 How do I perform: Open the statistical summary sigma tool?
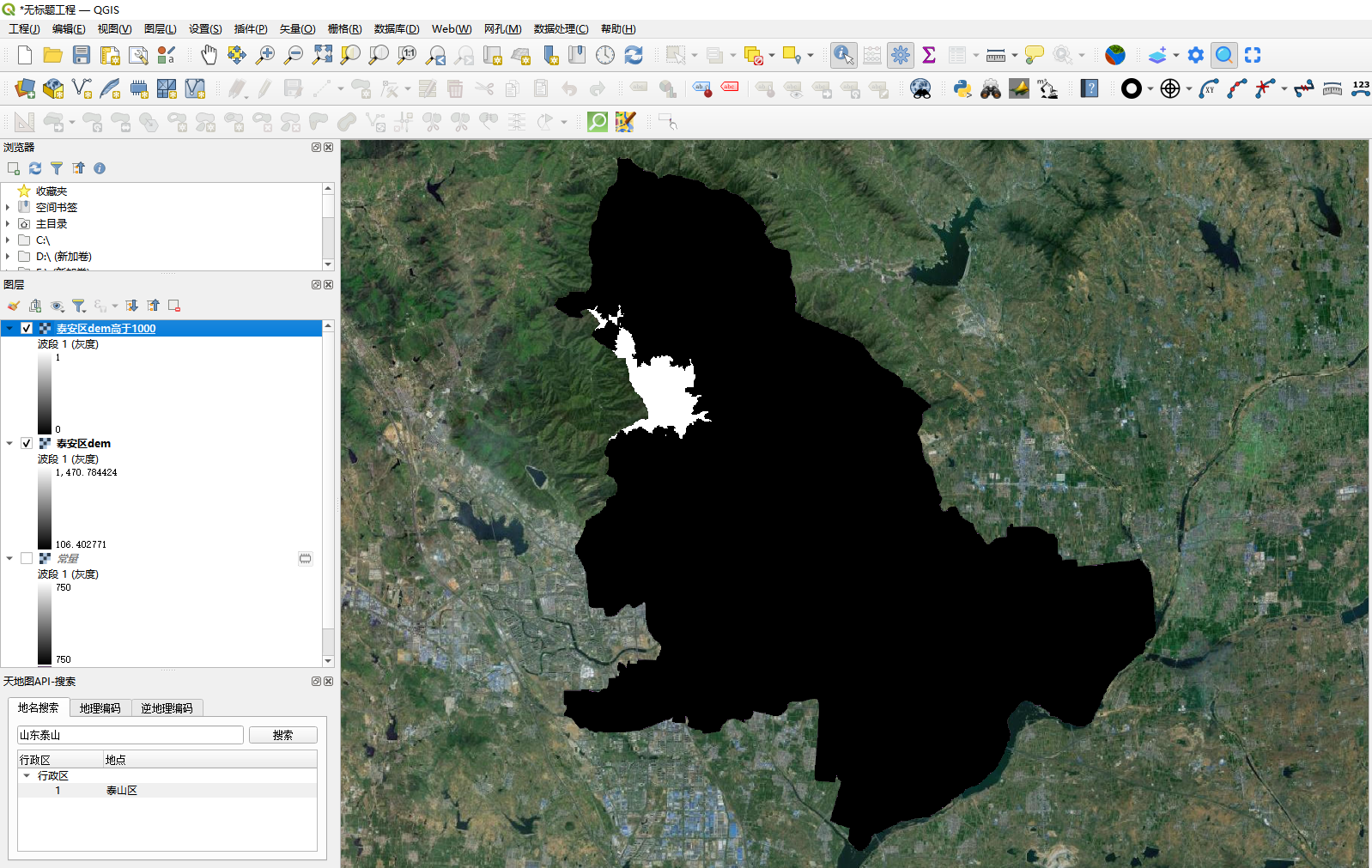929,55
